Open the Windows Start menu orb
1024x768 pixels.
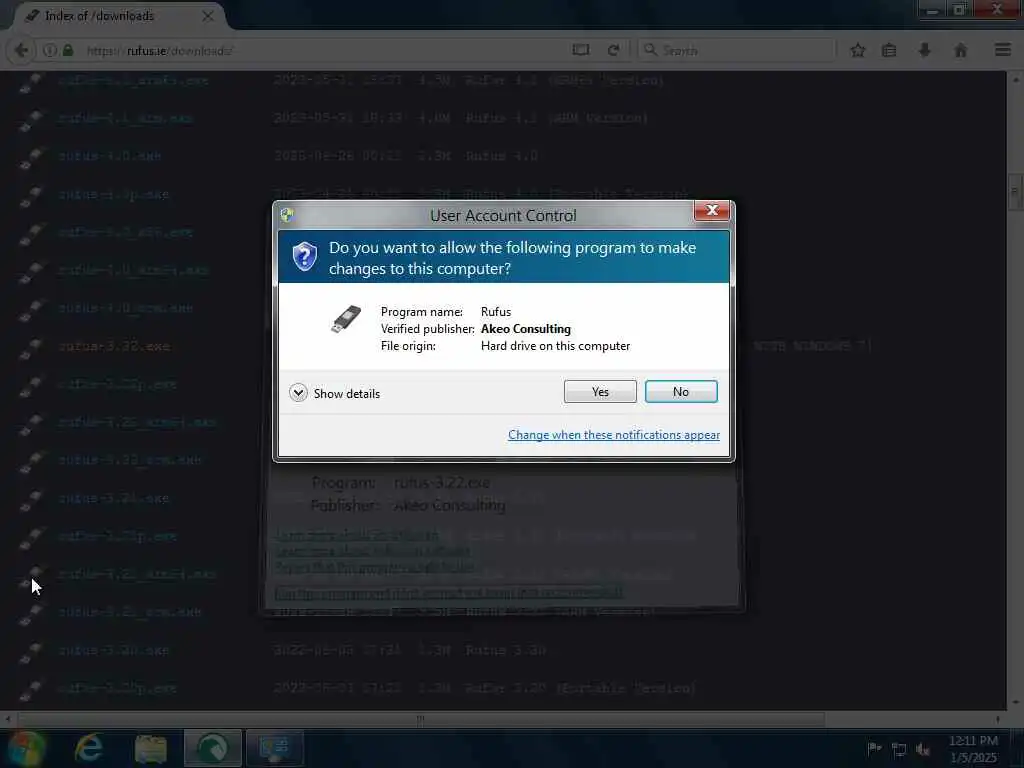point(25,748)
